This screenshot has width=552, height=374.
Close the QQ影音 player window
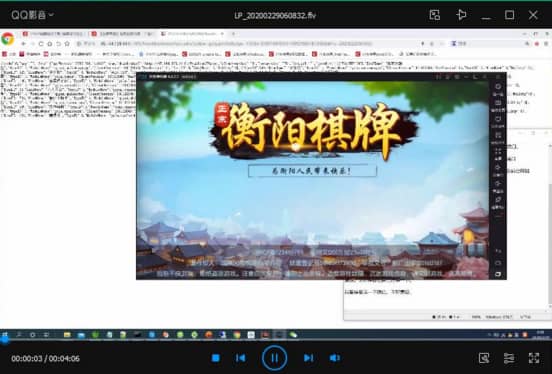coord(533,15)
